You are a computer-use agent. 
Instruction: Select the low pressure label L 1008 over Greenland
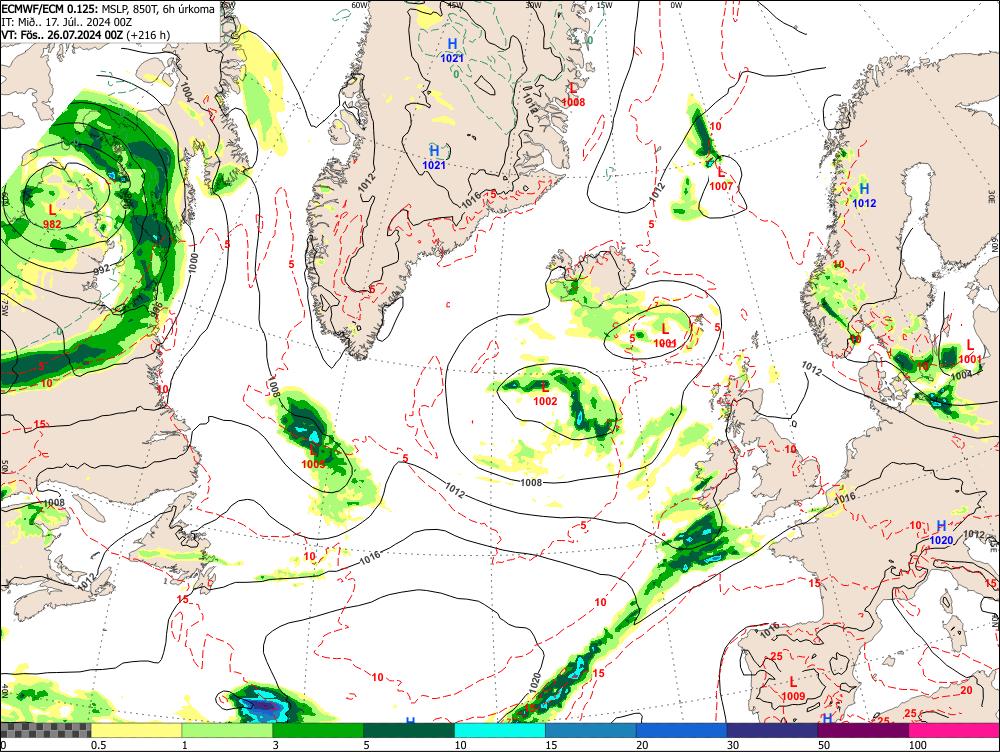click(573, 94)
